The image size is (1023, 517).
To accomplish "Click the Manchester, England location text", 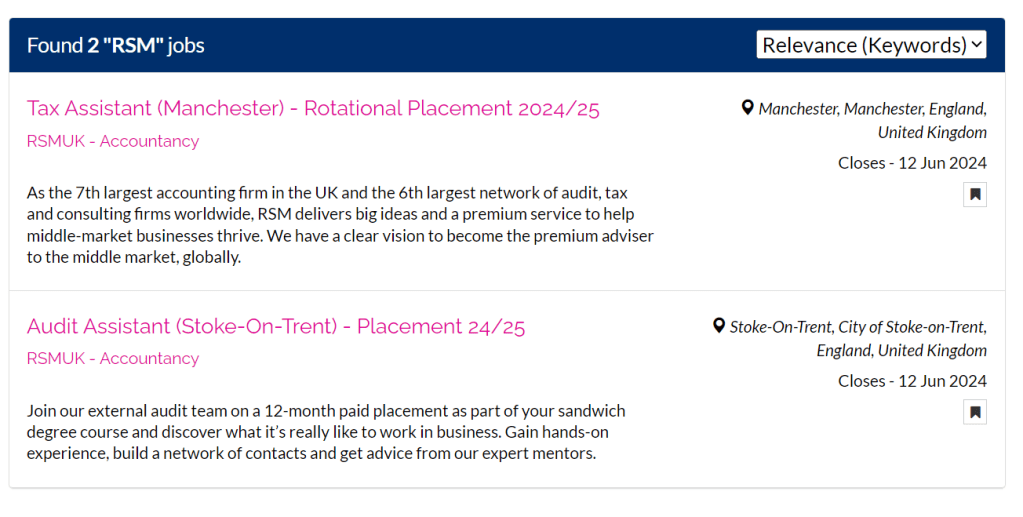I will [x=872, y=120].
